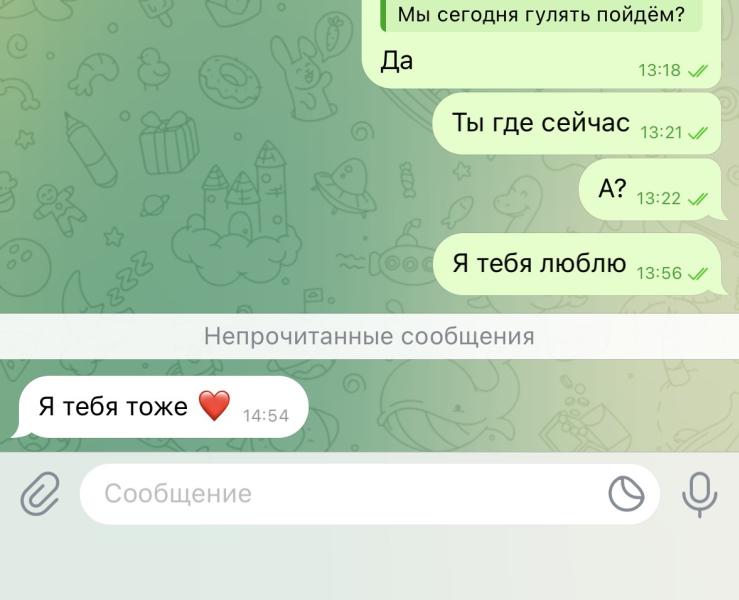Tap the microphone voice message icon

(x=699, y=494)
